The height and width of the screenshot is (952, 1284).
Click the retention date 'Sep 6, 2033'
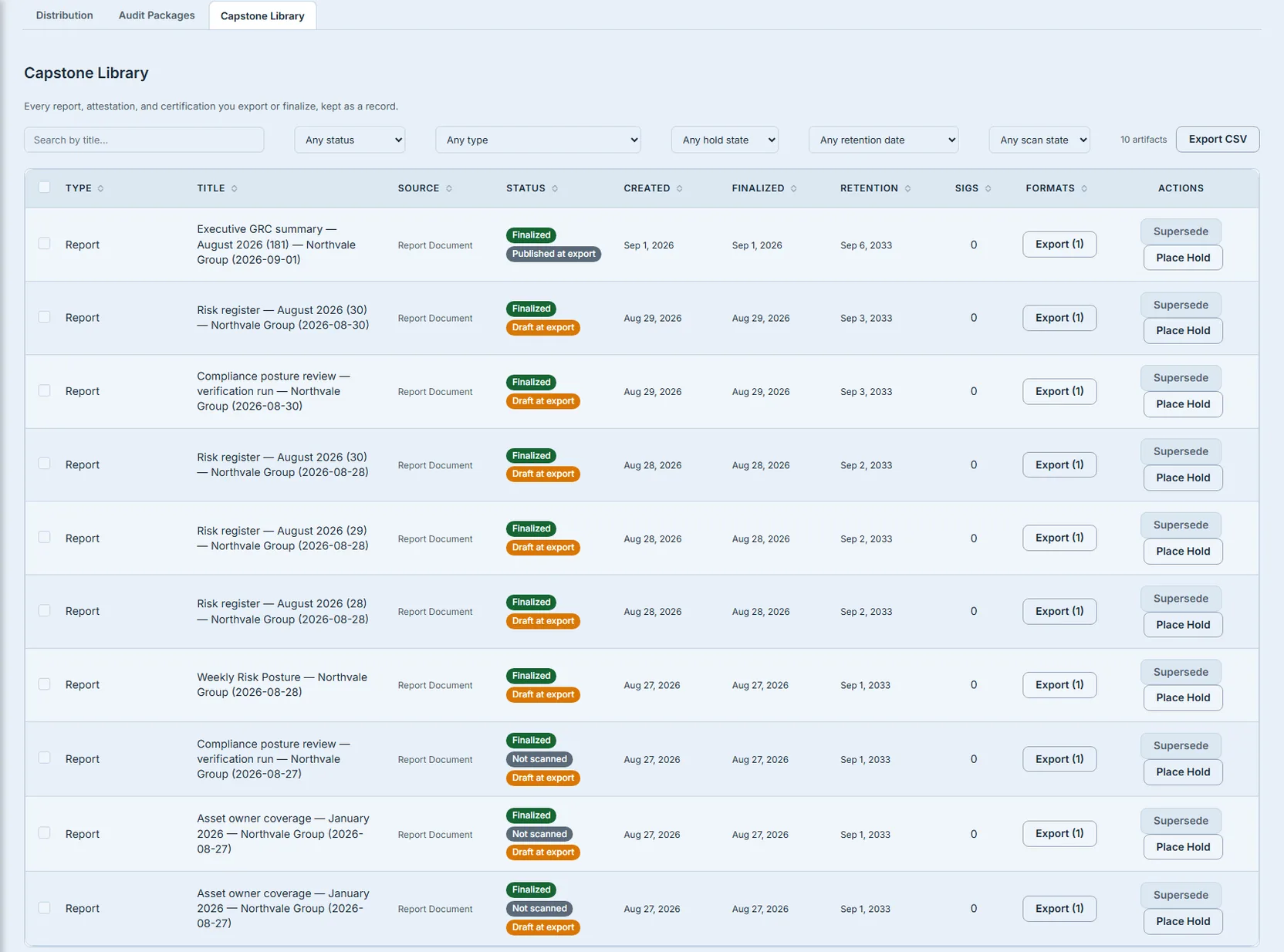point(866,245)
